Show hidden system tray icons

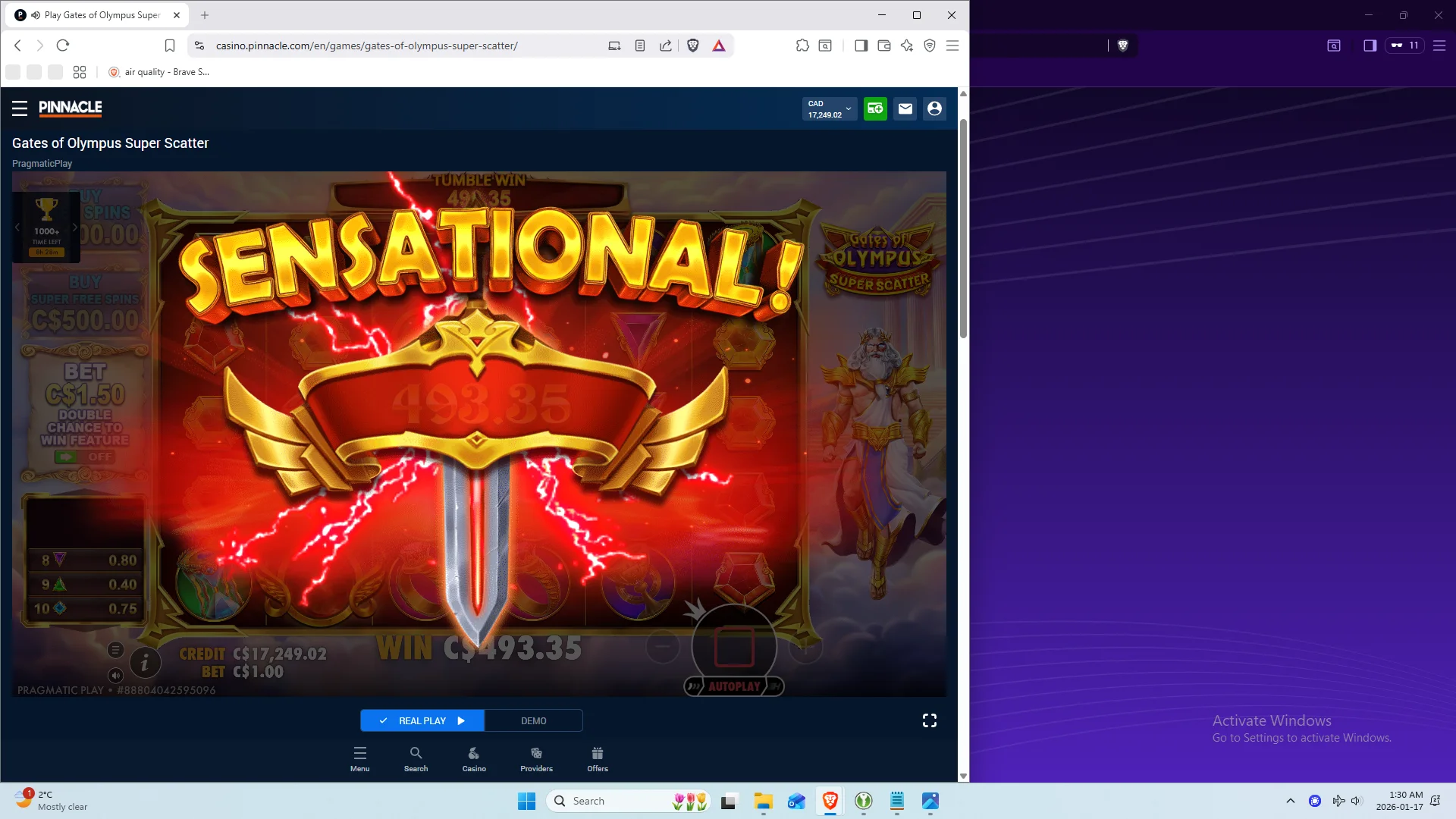coord(1290,801)
